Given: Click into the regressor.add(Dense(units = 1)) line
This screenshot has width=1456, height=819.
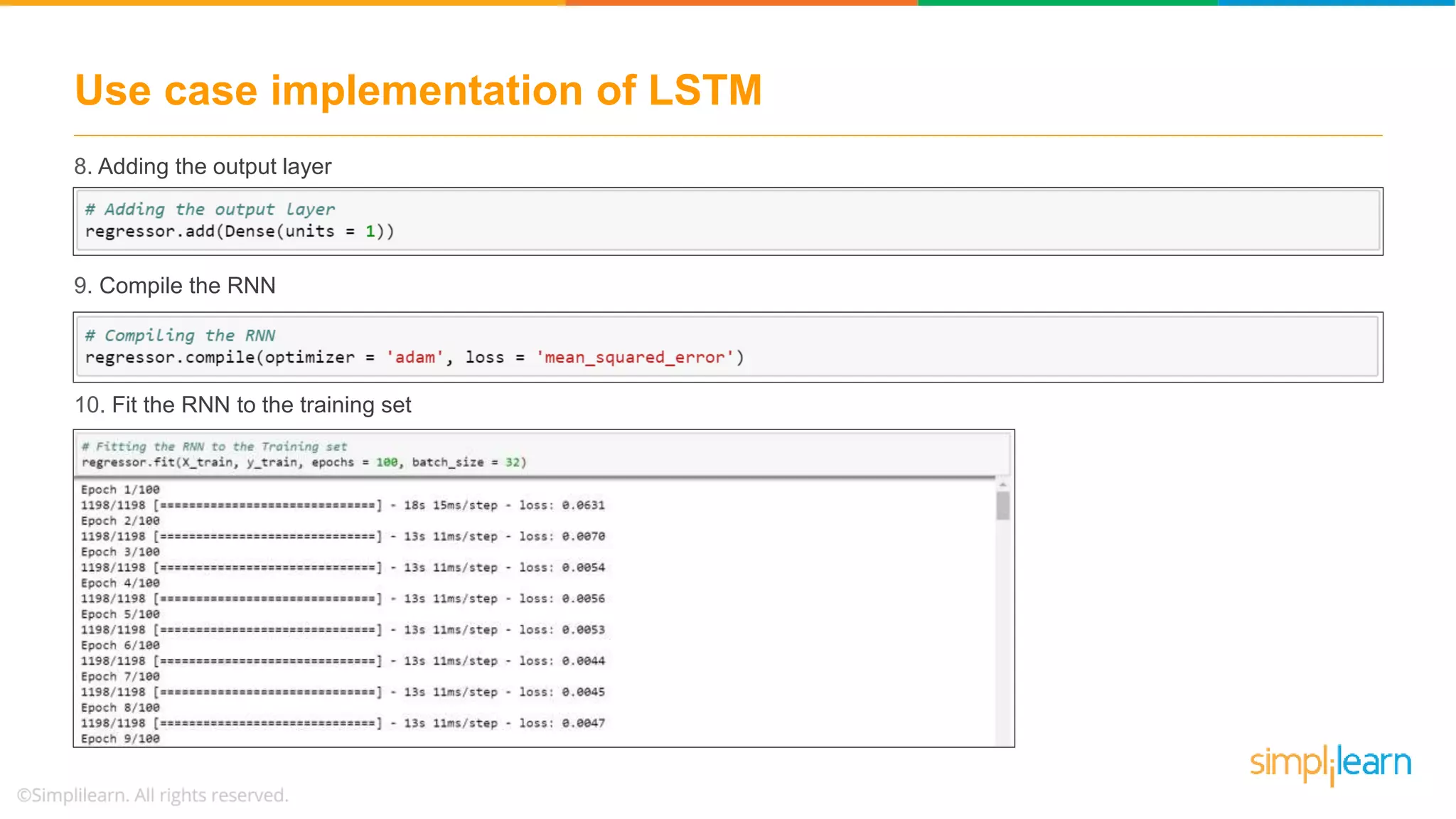Looking at the screenshot, I should 240,231.
